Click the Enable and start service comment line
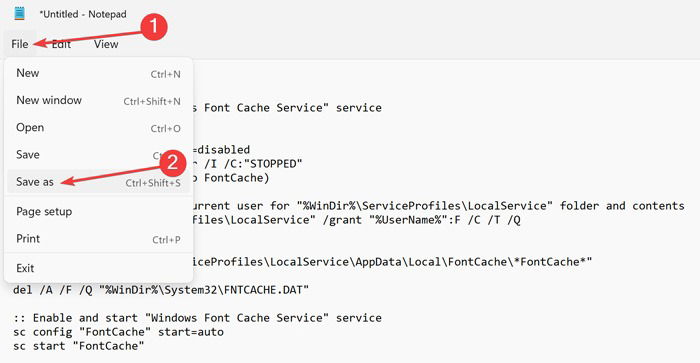 click(197, 318)
